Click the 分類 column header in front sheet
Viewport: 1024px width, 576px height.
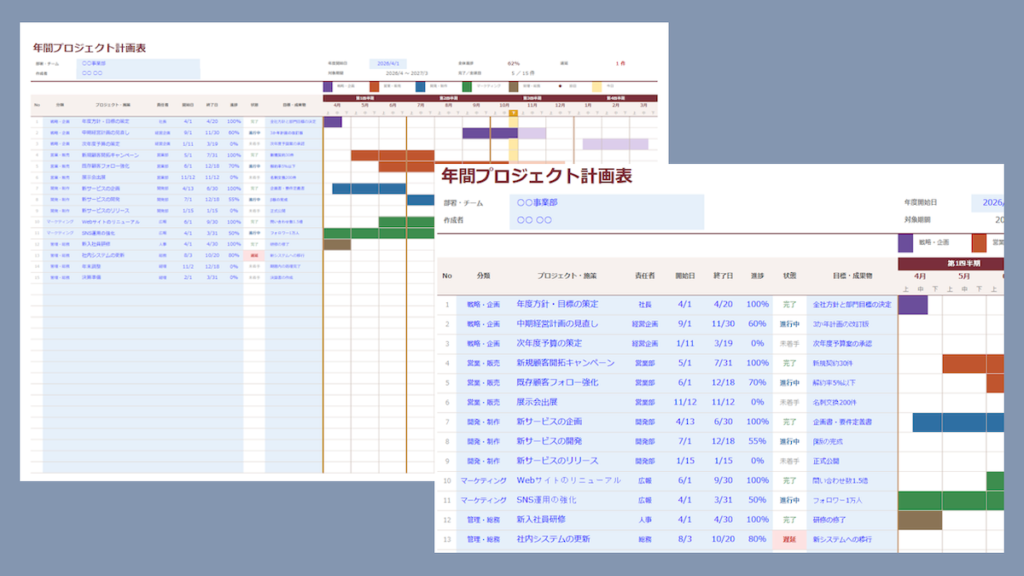[x=483, y=276]
